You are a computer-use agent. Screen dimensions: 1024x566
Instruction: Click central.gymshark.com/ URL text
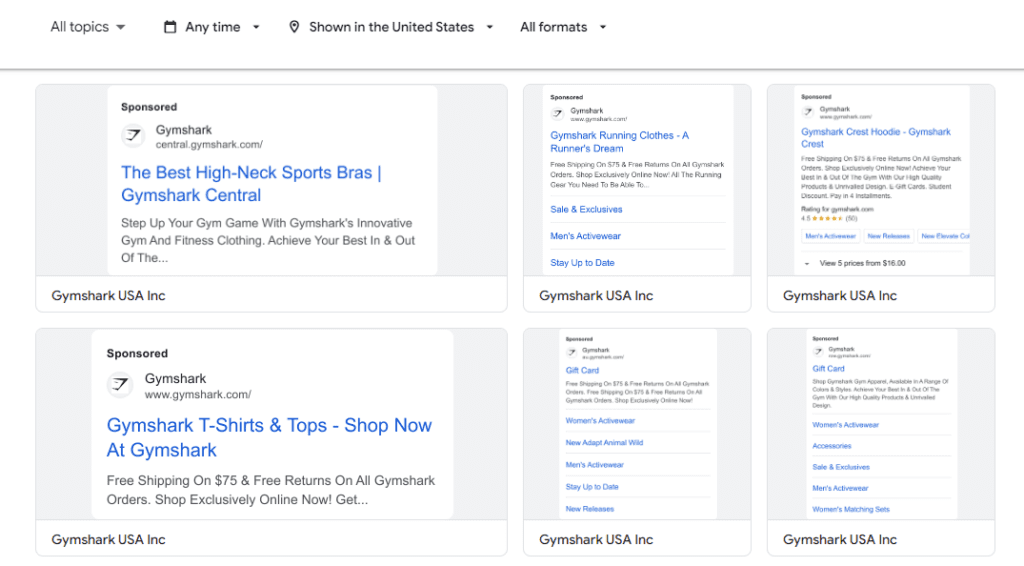[209, 145]
